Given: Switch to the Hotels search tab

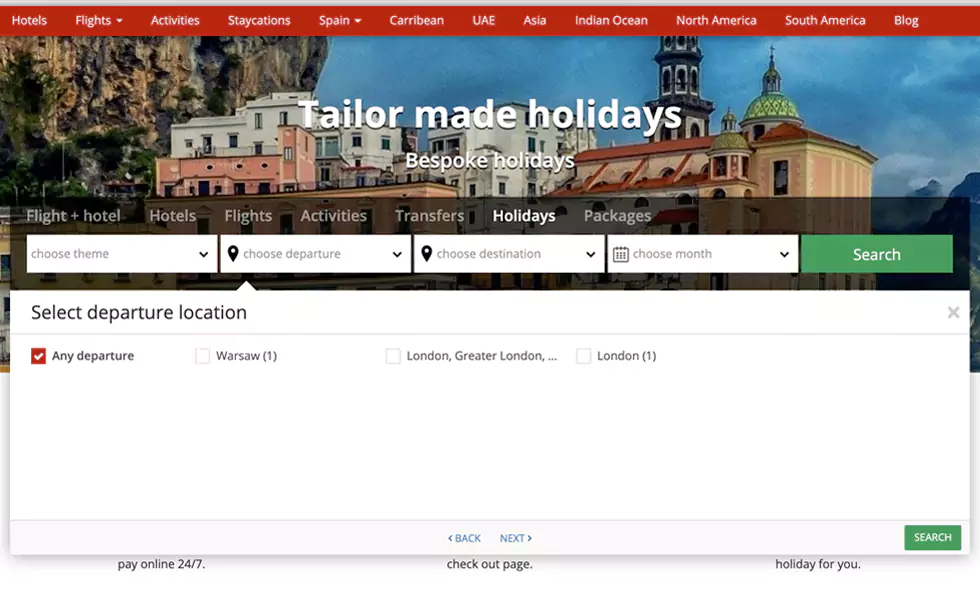Looking at the screenshot, I should (173, 215).
